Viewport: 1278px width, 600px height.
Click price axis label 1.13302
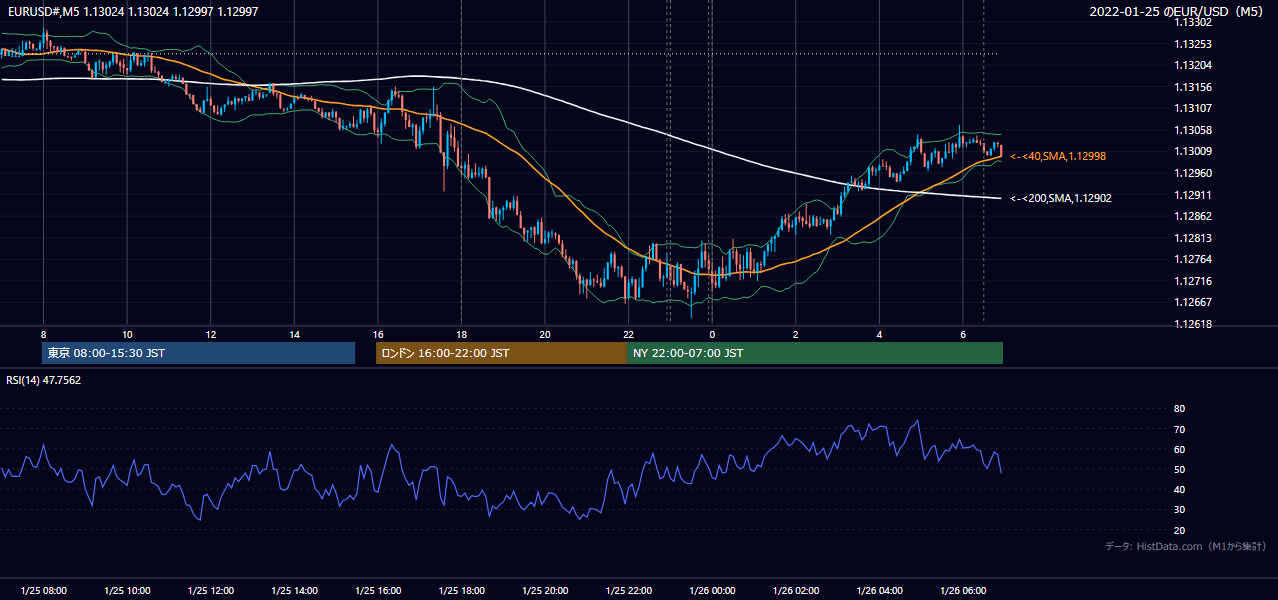pos(1193,22)
